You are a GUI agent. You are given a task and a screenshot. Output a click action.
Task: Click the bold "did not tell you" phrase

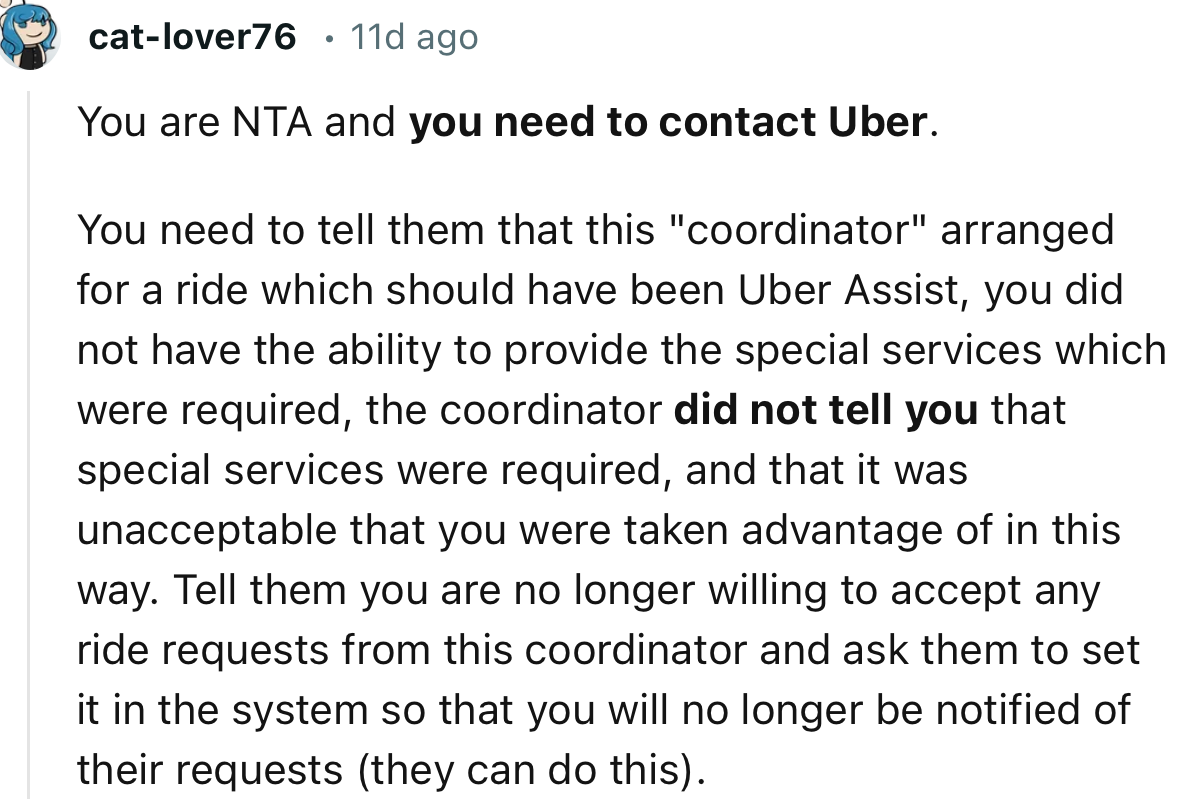click(x=826, y=410)
